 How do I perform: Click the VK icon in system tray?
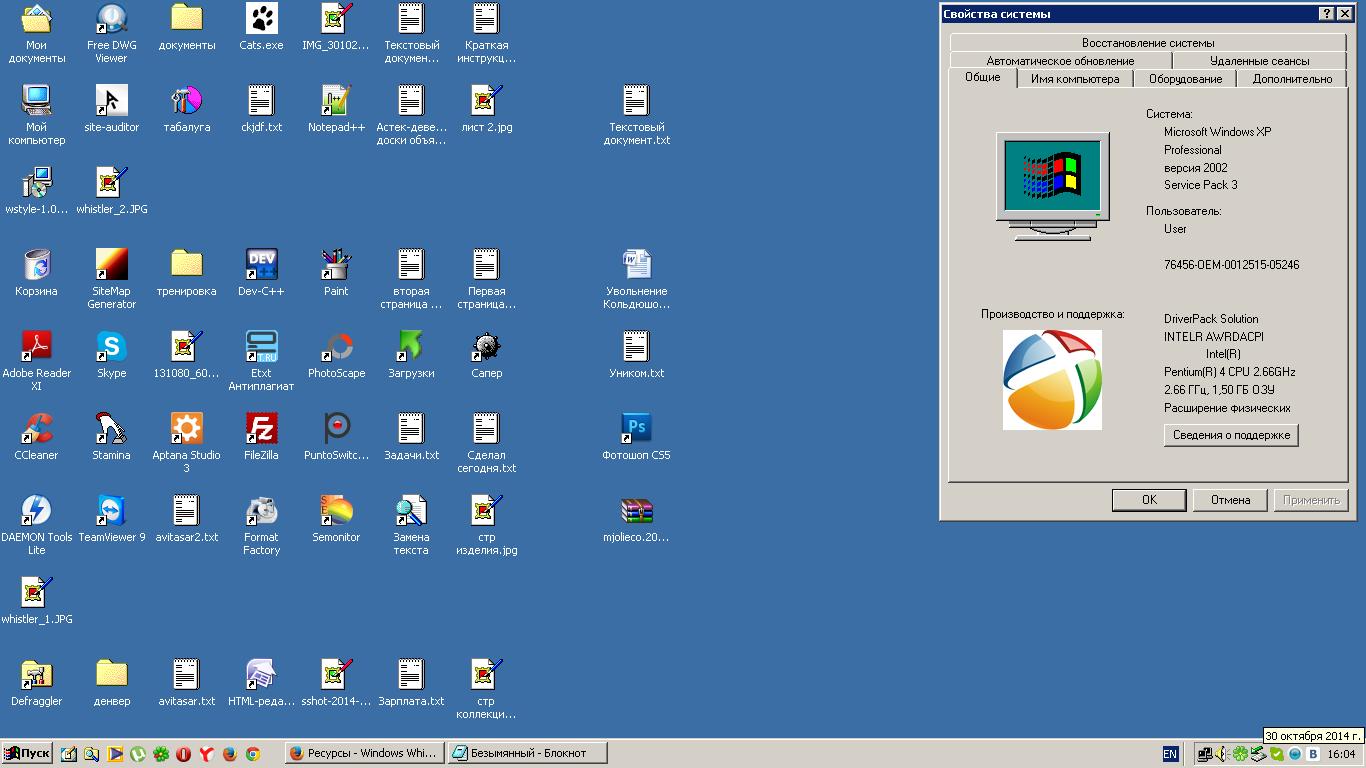(x=1313, y=754)
